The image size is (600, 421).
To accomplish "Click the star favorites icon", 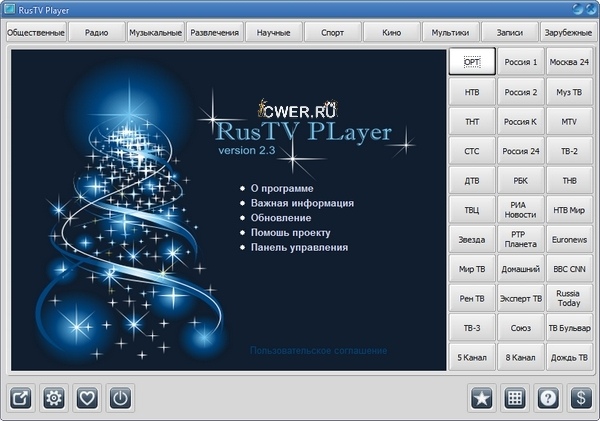I will (x=482, y=397).
